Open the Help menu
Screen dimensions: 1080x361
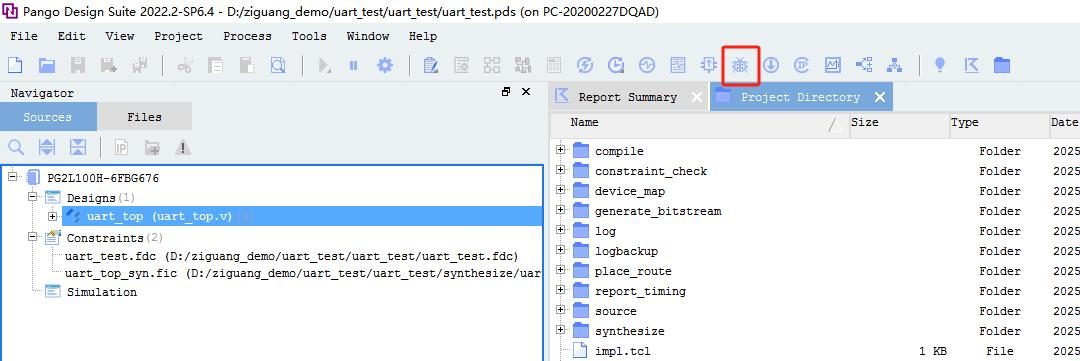[x=423, y=36]
